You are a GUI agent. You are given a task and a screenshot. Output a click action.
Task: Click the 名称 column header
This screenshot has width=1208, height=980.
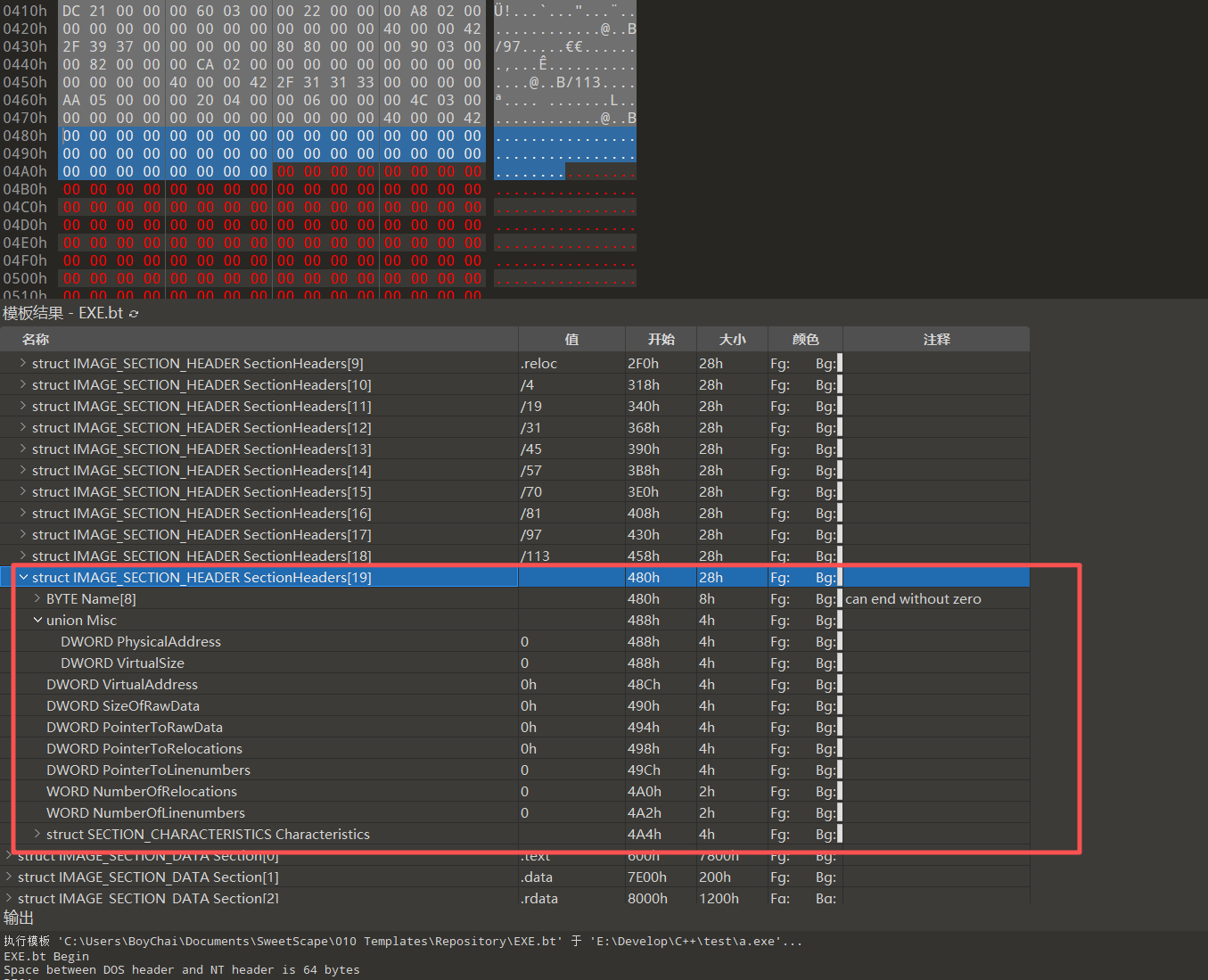pyautogui.click(x=36, y=339)
